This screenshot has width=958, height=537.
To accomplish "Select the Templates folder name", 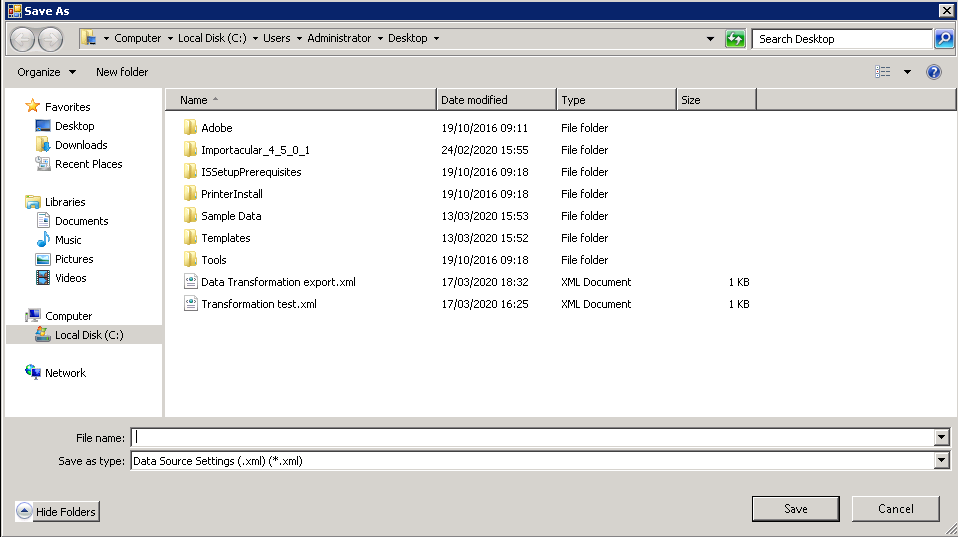I will 225,238.
